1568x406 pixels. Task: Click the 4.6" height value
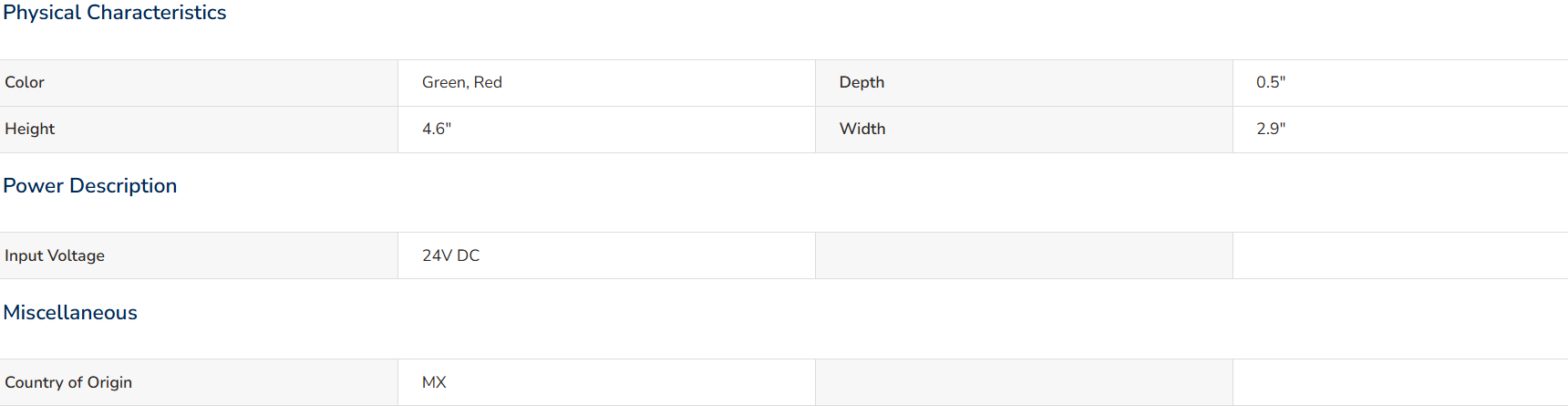tap(437, 129)
